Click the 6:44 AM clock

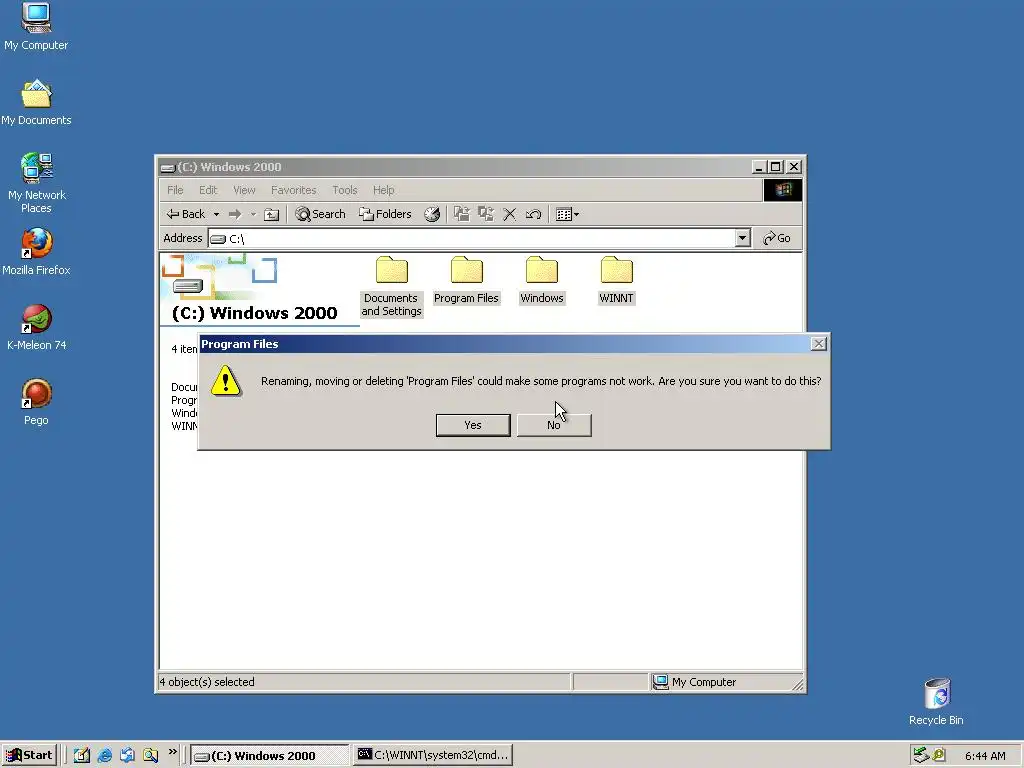click(x=985, y=756)
